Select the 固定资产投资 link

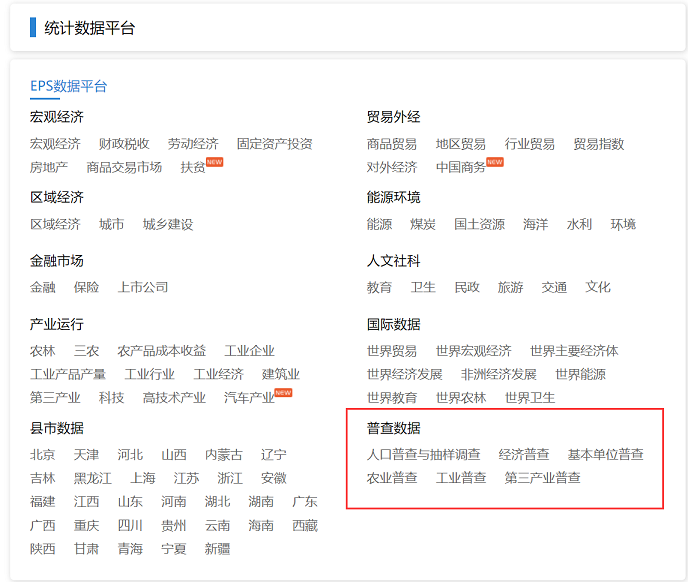(x=274, y=144)
